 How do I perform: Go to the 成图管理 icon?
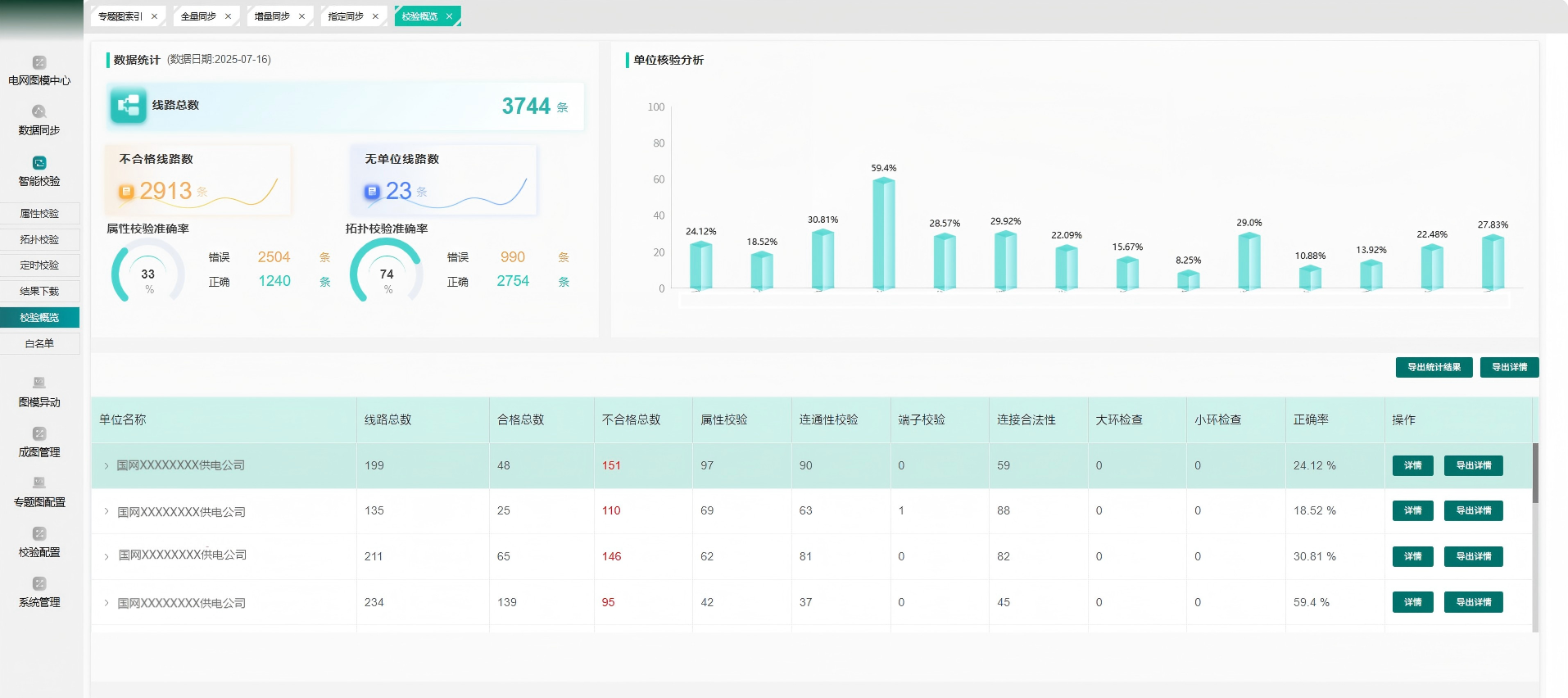[39, 433]
